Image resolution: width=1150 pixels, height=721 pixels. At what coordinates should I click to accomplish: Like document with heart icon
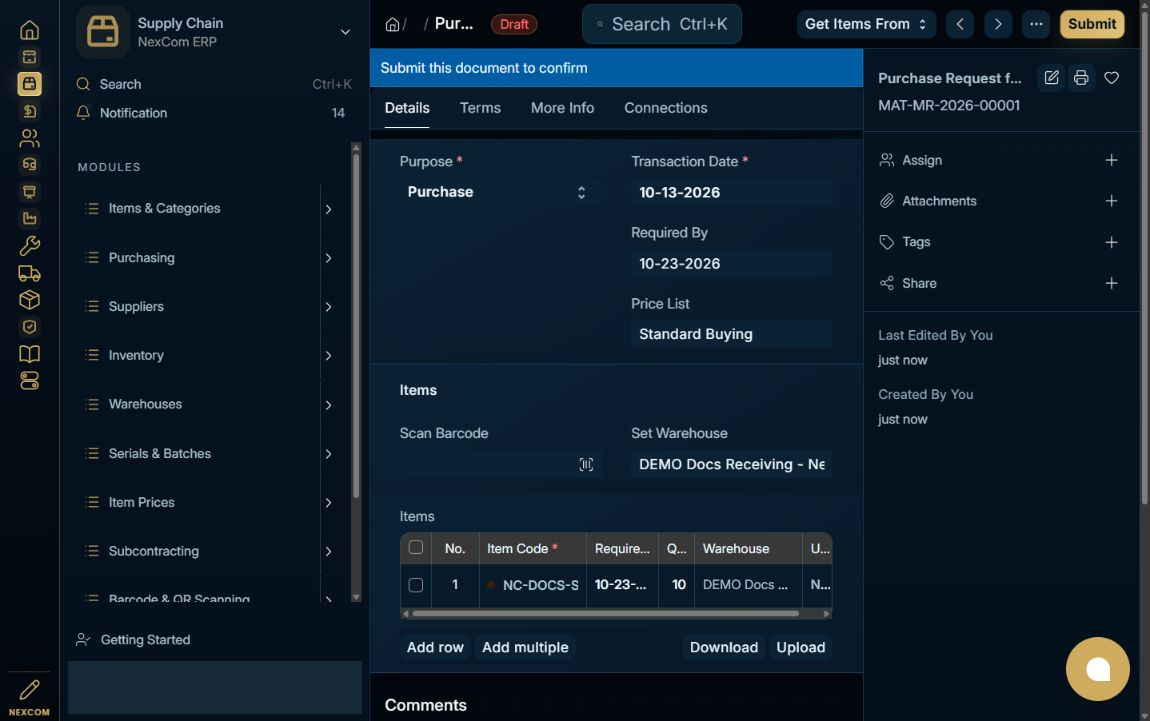pyautogui.click(x=1112, y=78)
